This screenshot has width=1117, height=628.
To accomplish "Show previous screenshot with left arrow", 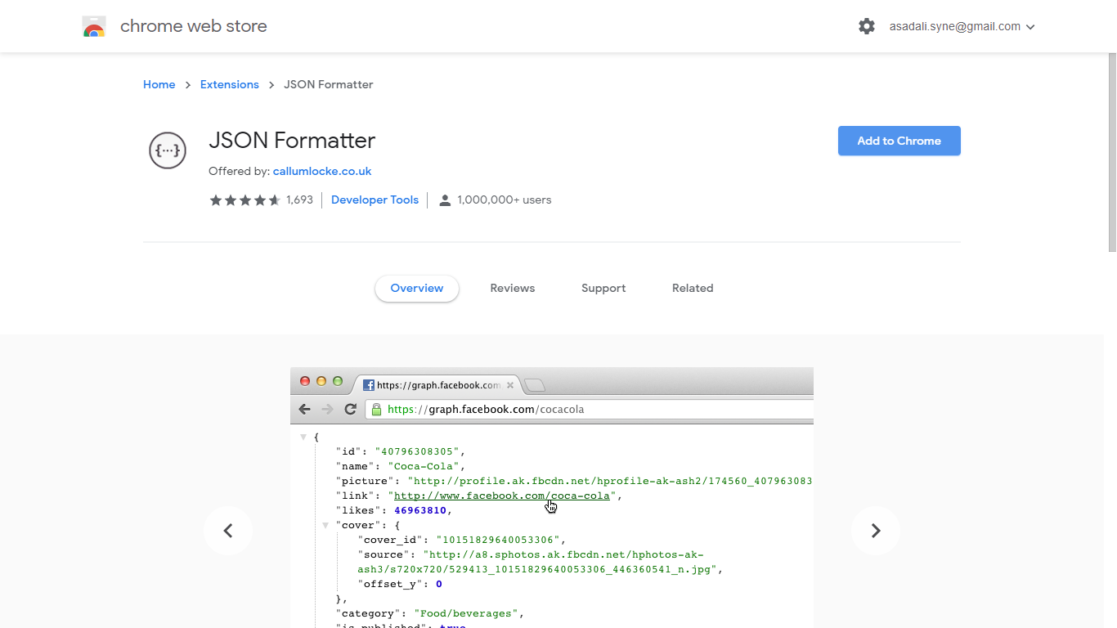I will (228, 531).
